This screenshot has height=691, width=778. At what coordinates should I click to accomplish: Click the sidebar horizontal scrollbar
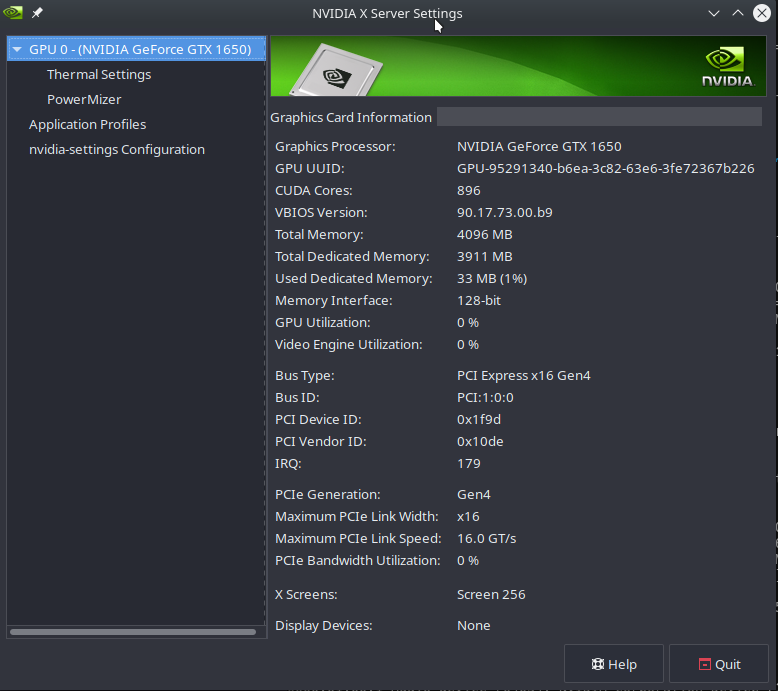click(x=133, y=632)
